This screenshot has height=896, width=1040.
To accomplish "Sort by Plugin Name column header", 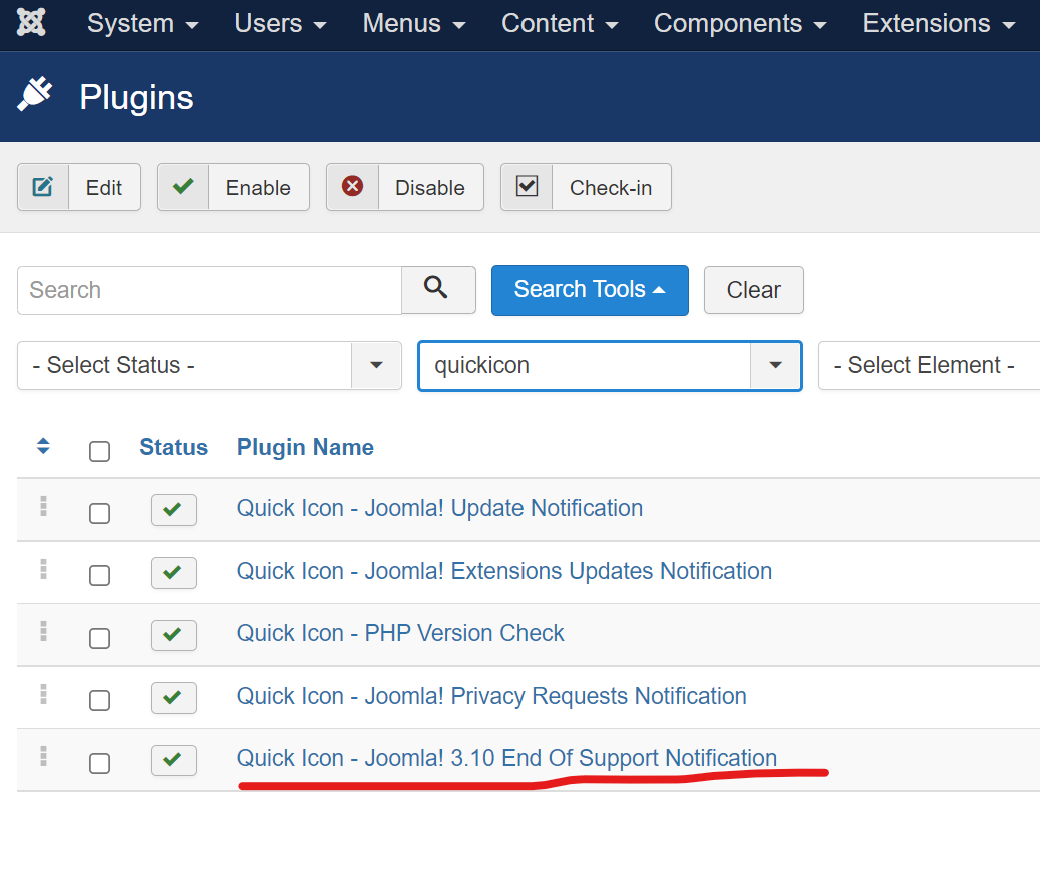I will (305, 447).
